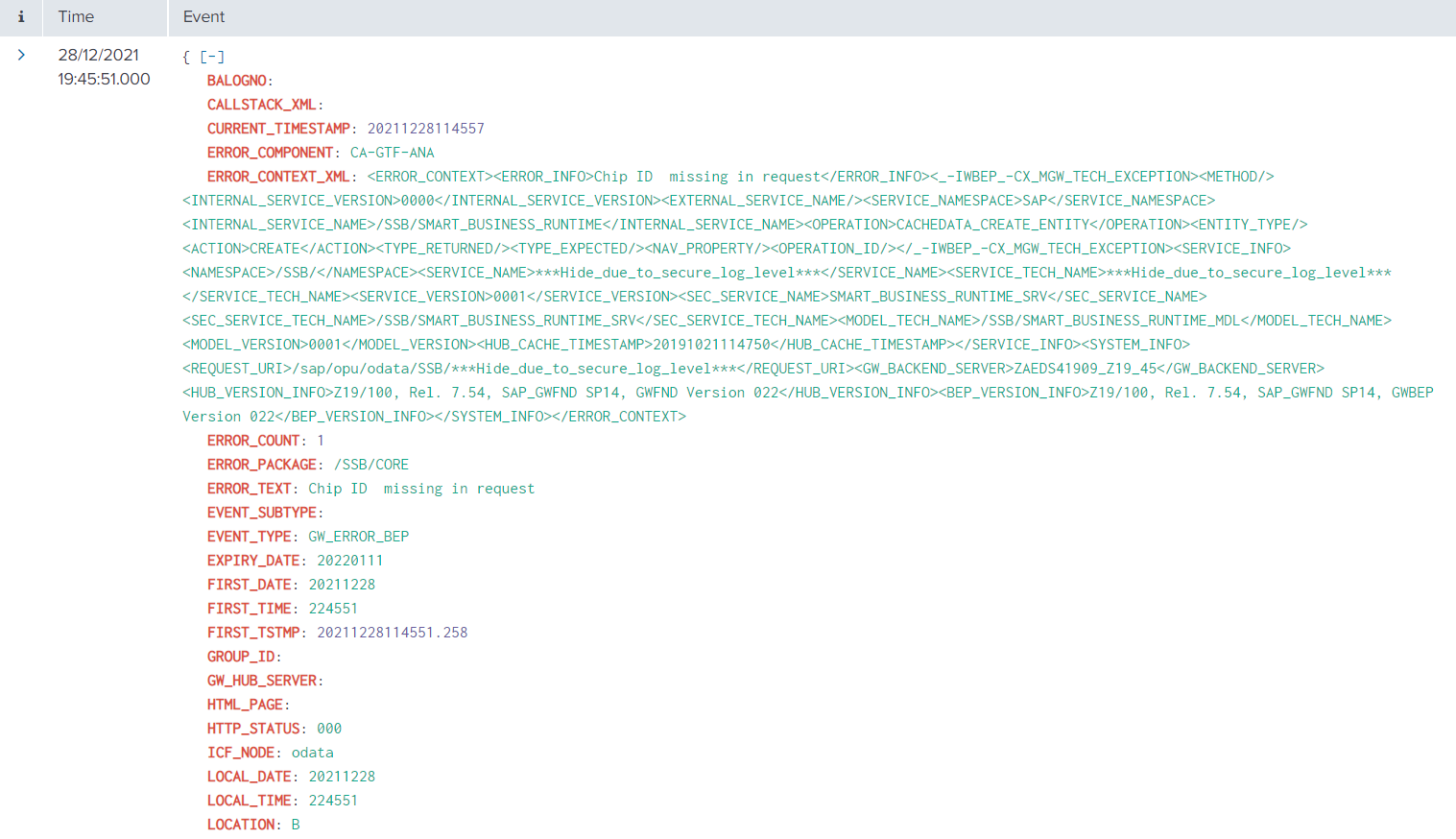Click the LOCAL_DATE value 20211228
The image size is (1456, 839).
tap(342, 777)
